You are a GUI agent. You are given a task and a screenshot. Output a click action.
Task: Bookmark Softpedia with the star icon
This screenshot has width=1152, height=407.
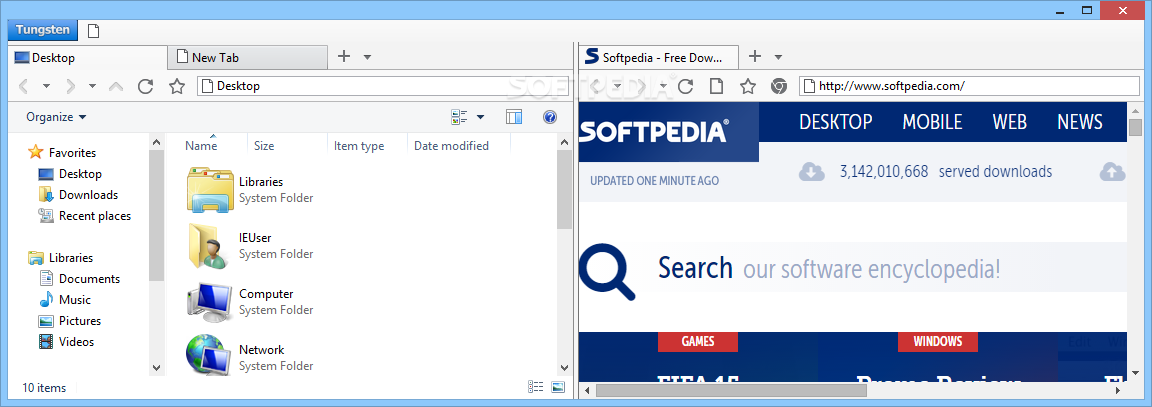(x=748, y=87)
